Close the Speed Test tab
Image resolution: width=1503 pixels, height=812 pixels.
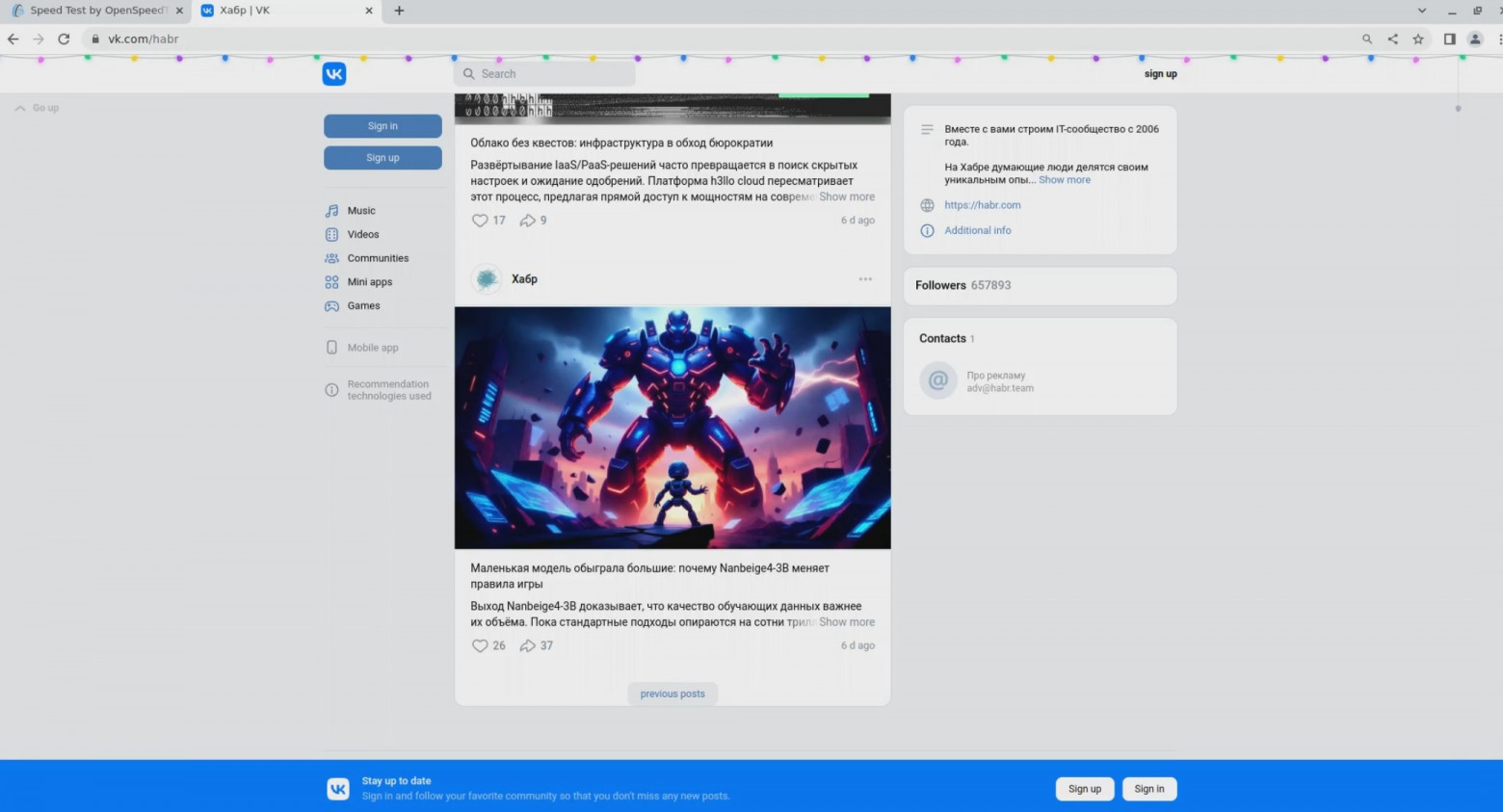point(179,11)
